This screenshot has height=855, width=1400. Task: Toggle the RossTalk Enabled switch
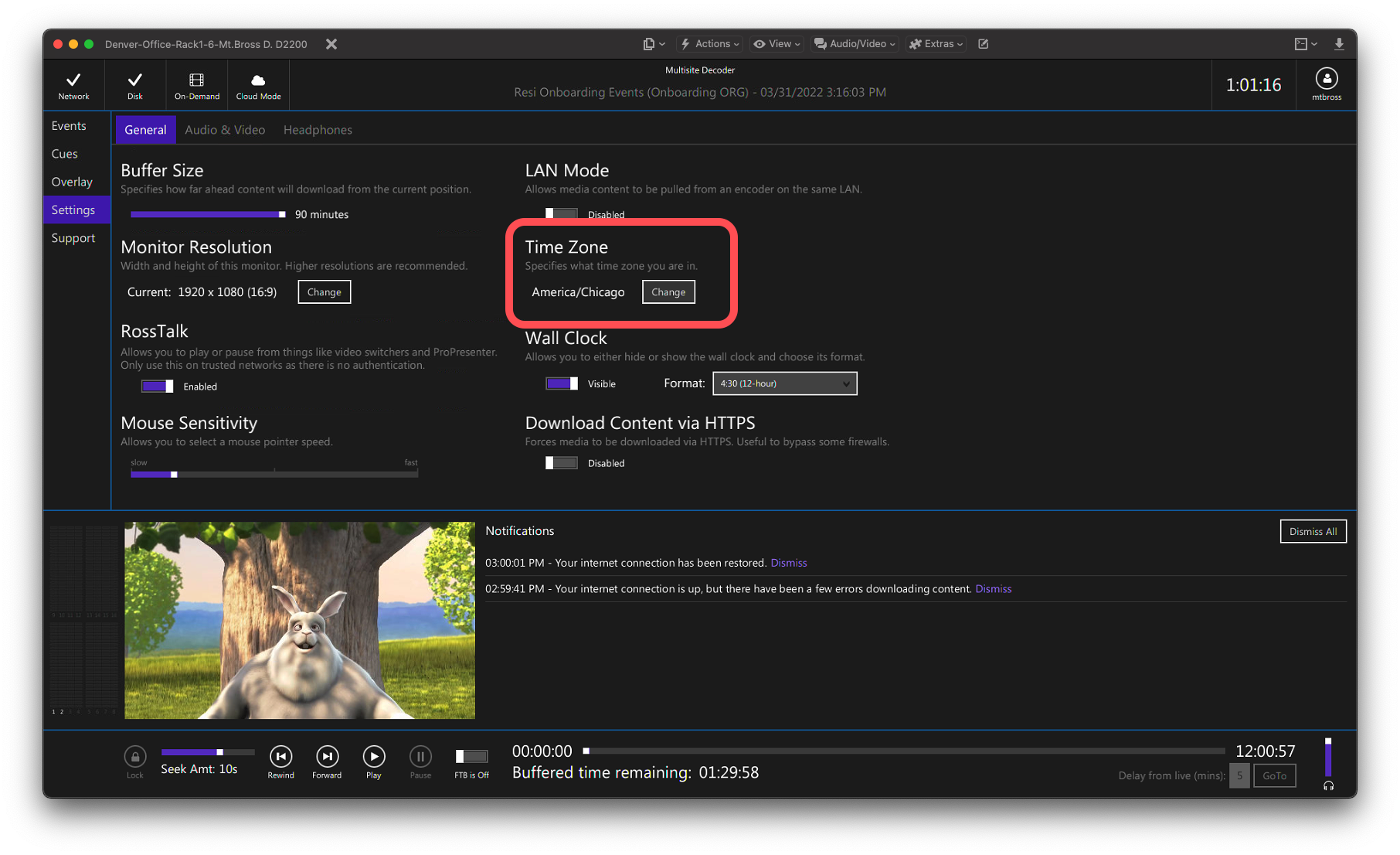(157, 387)
